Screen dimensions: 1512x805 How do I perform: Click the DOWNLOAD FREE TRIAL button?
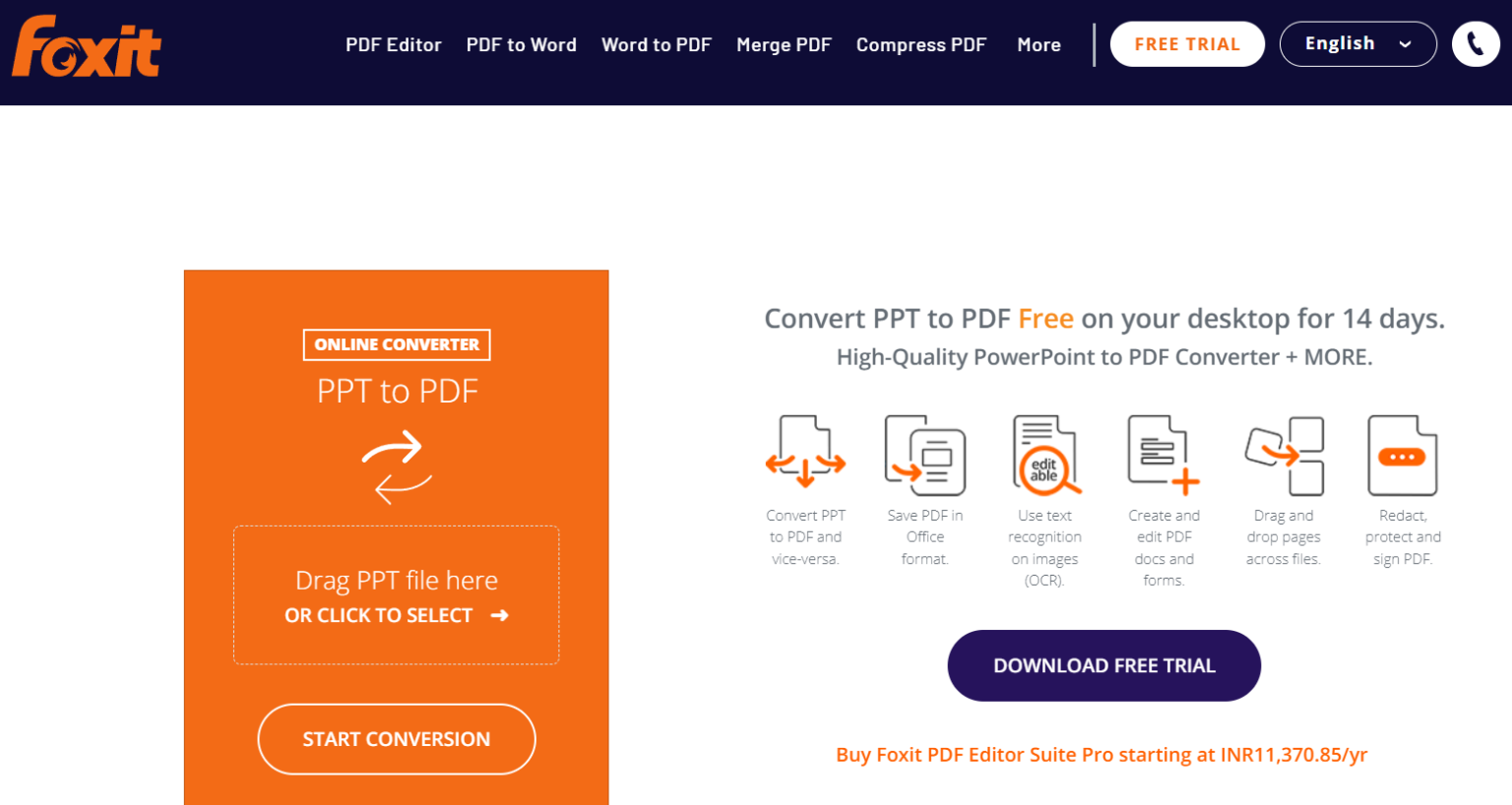[1103, 665]
